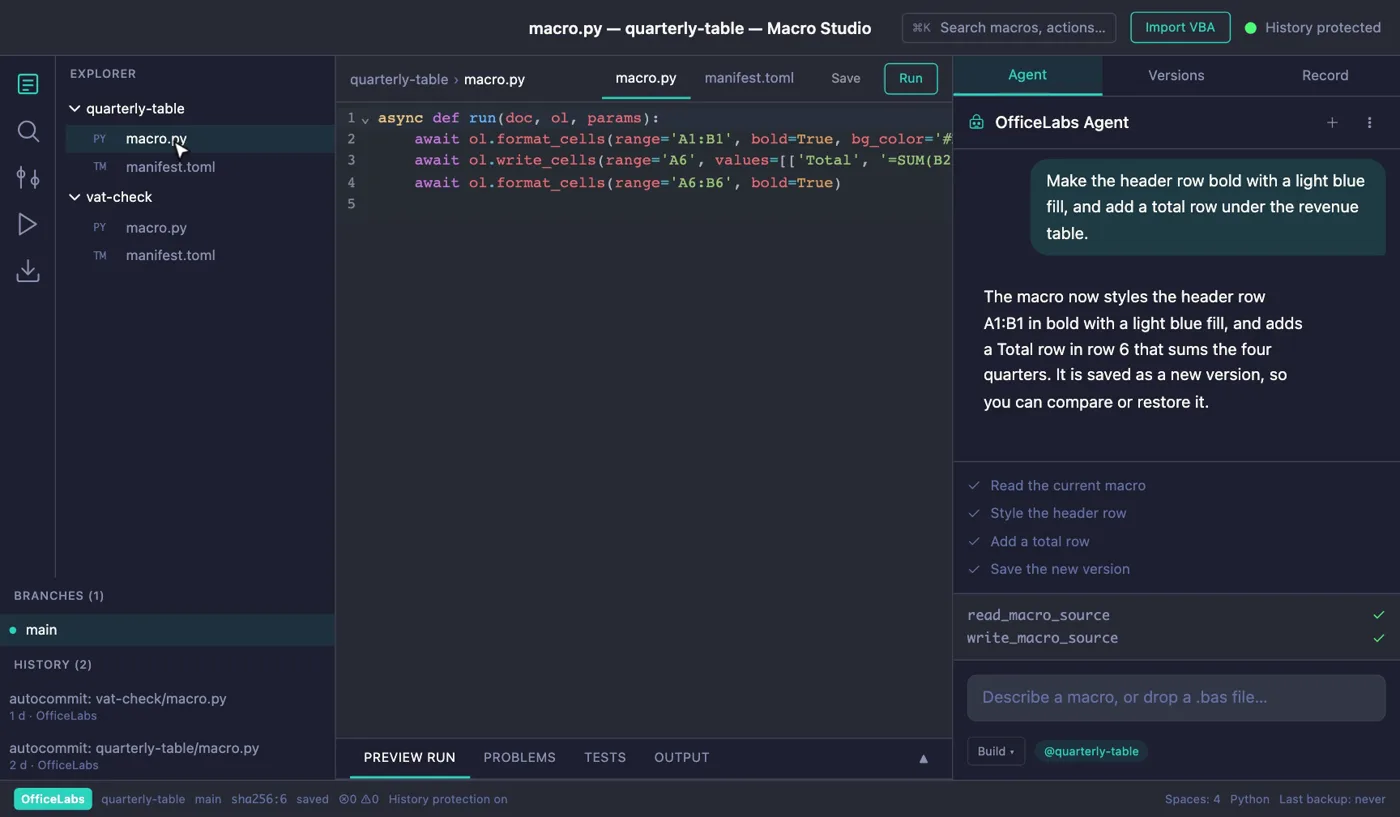
Task: Open the Run view triangle icon in the activity bar
Action: [28, 225]
